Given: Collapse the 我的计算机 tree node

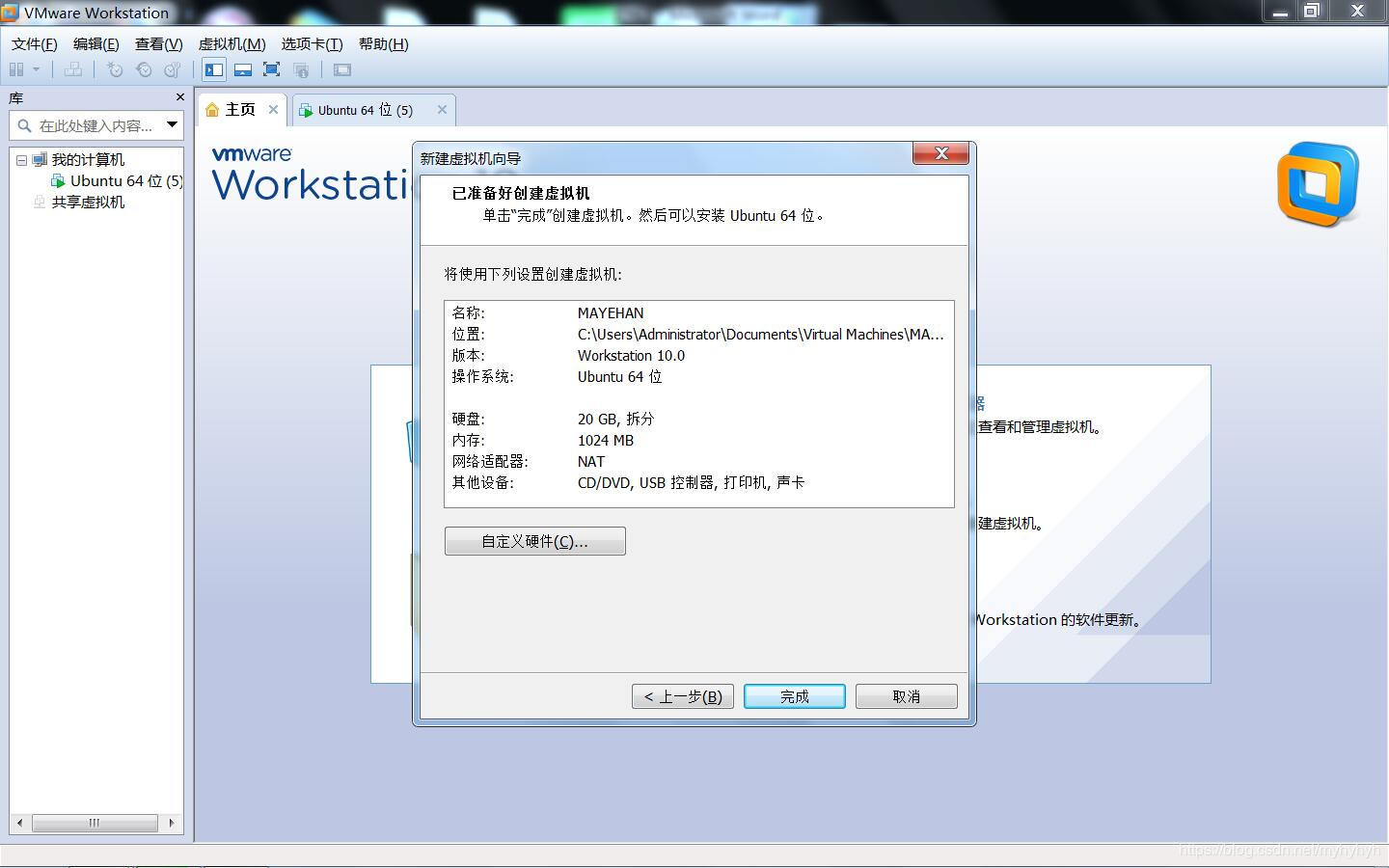Looking at the screenshot, I should pyautogui.click(x=21, y=159).
